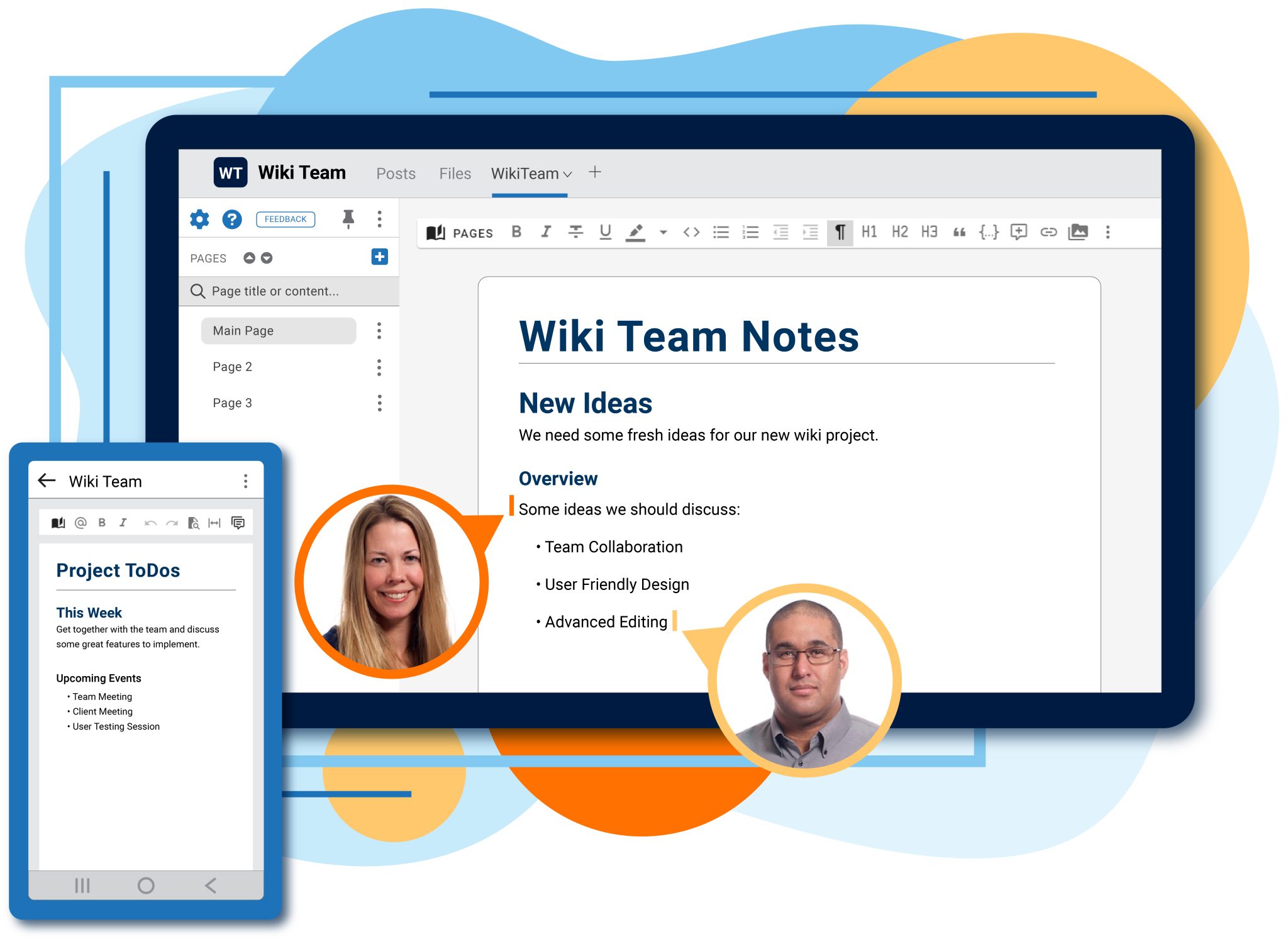
Task: Toggle bold formatting in the toolbar
Action: [516, 232]
